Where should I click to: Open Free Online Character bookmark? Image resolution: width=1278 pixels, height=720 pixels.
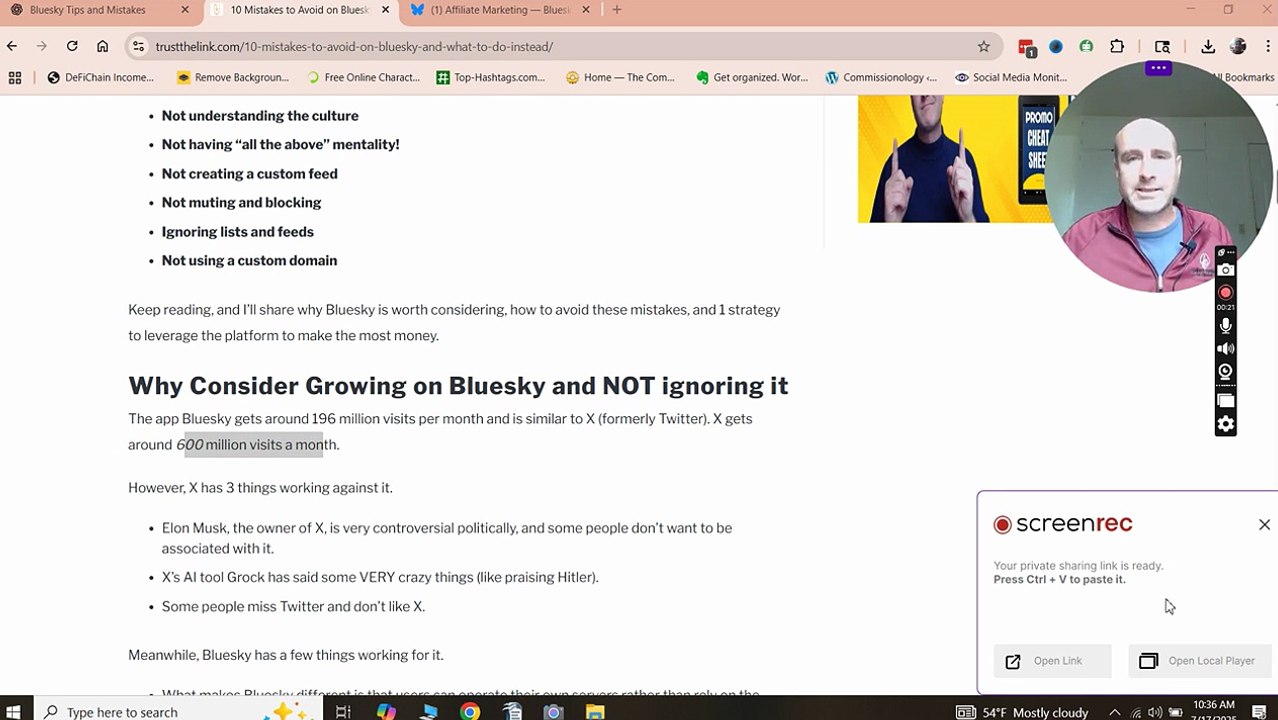point(363,77)
